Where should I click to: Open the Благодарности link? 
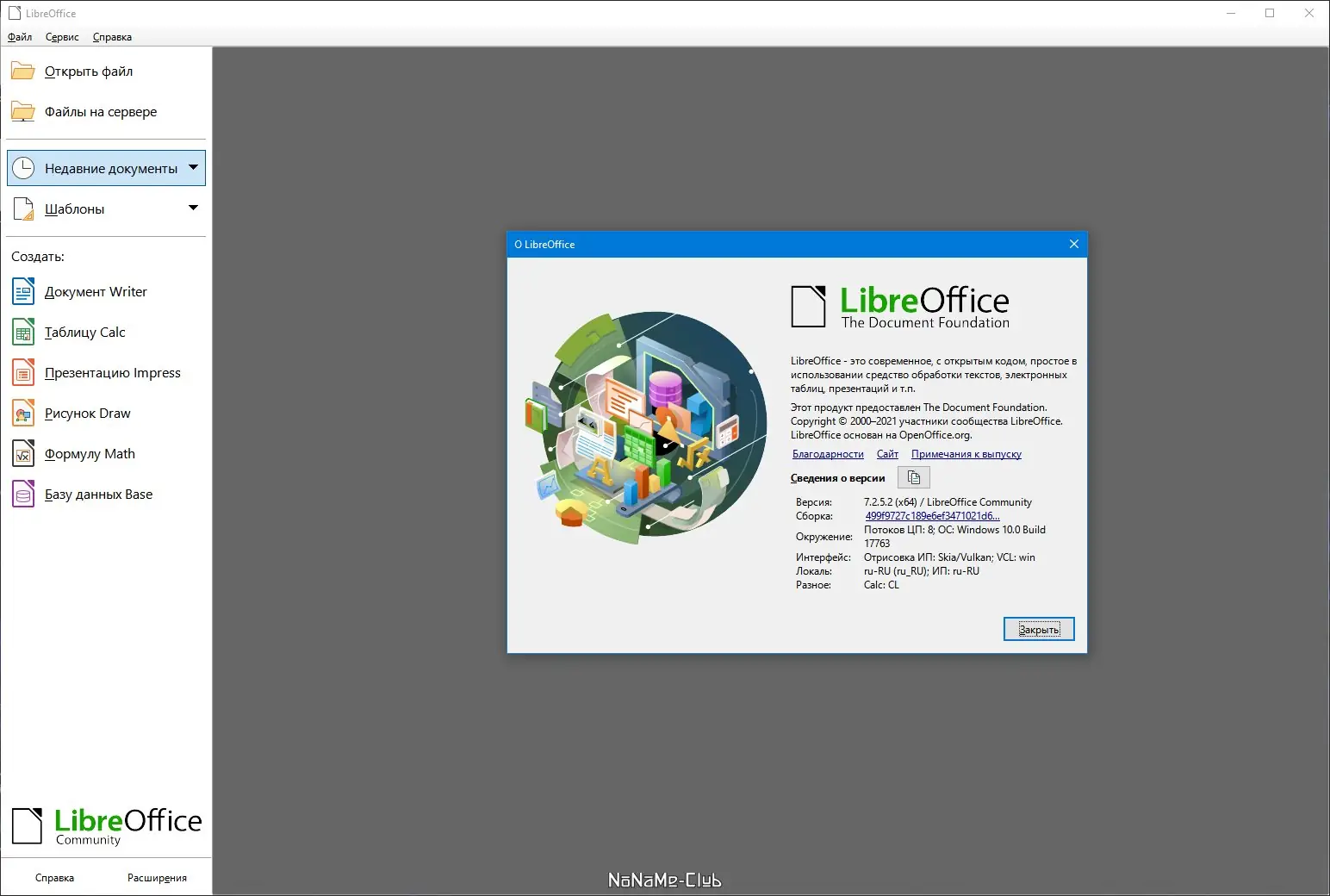(828, 454)
